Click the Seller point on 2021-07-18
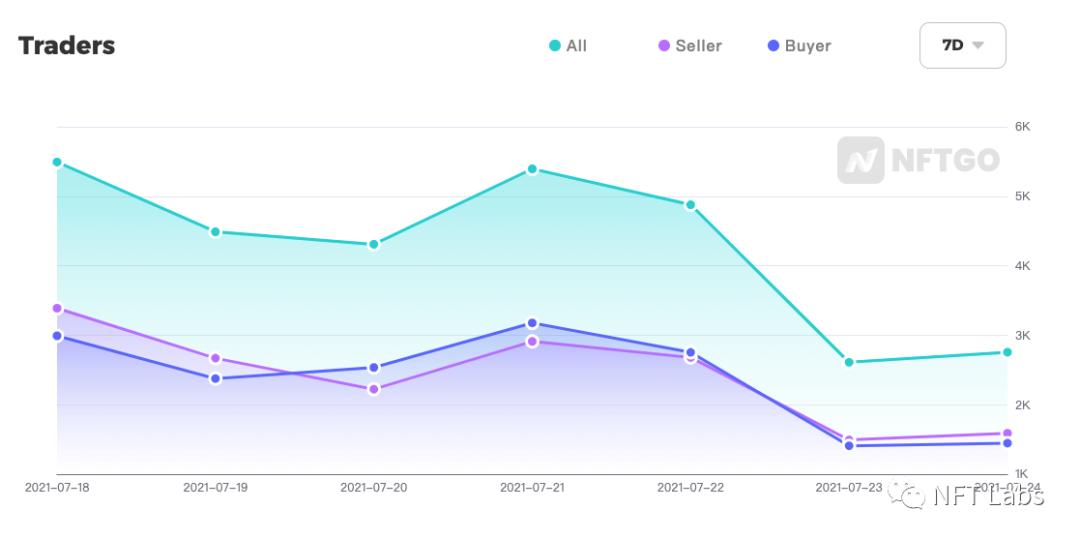 pos(57,309)
